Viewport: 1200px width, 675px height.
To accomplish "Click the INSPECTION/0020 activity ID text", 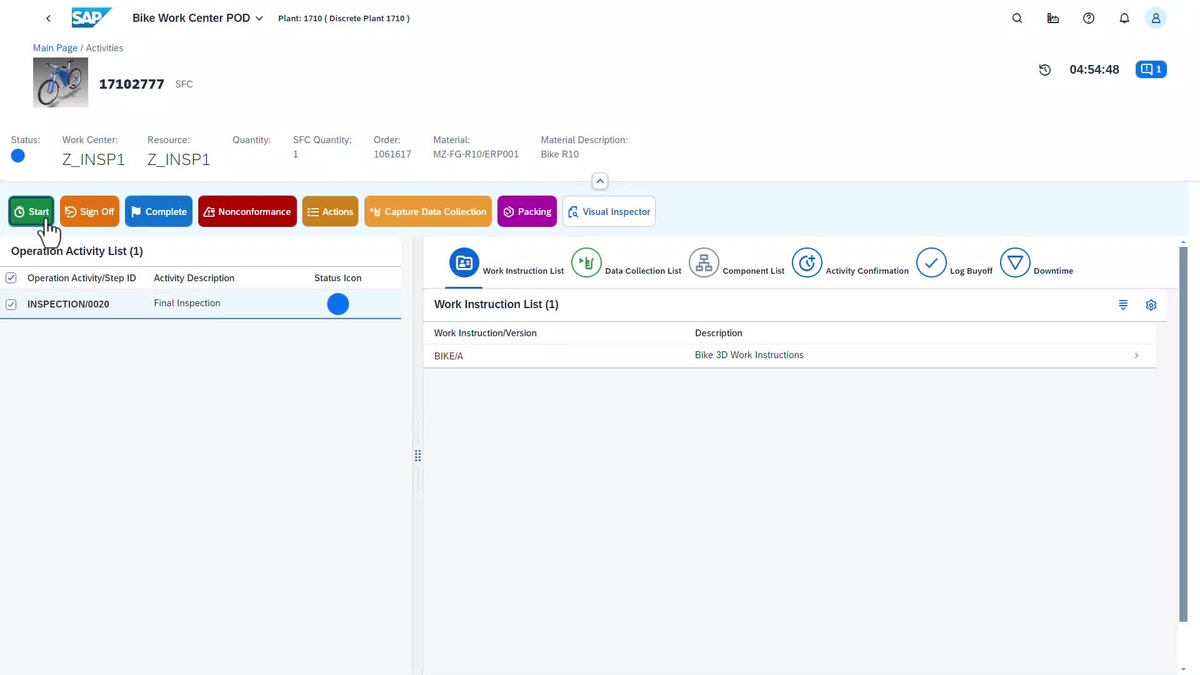I will point(68,304).
